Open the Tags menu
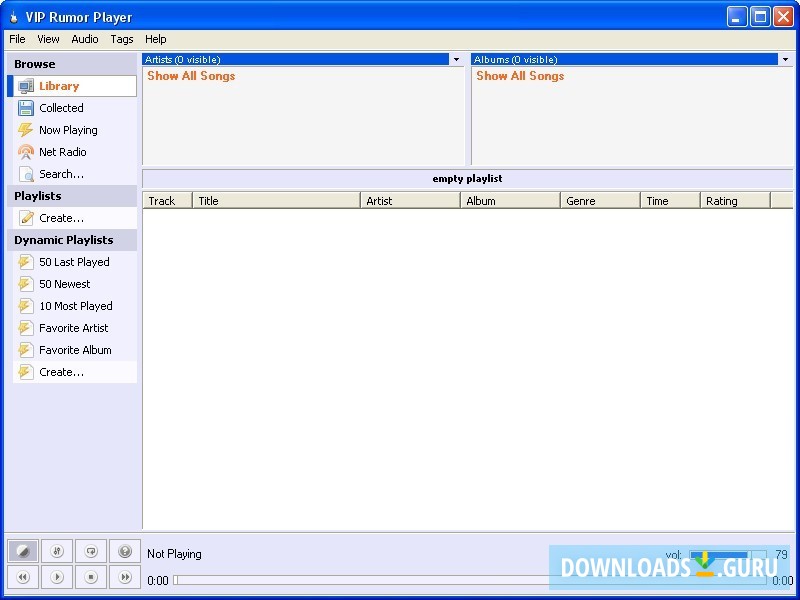Image resolution: width=800 pixels, height=600 pixels. point(122,39)
